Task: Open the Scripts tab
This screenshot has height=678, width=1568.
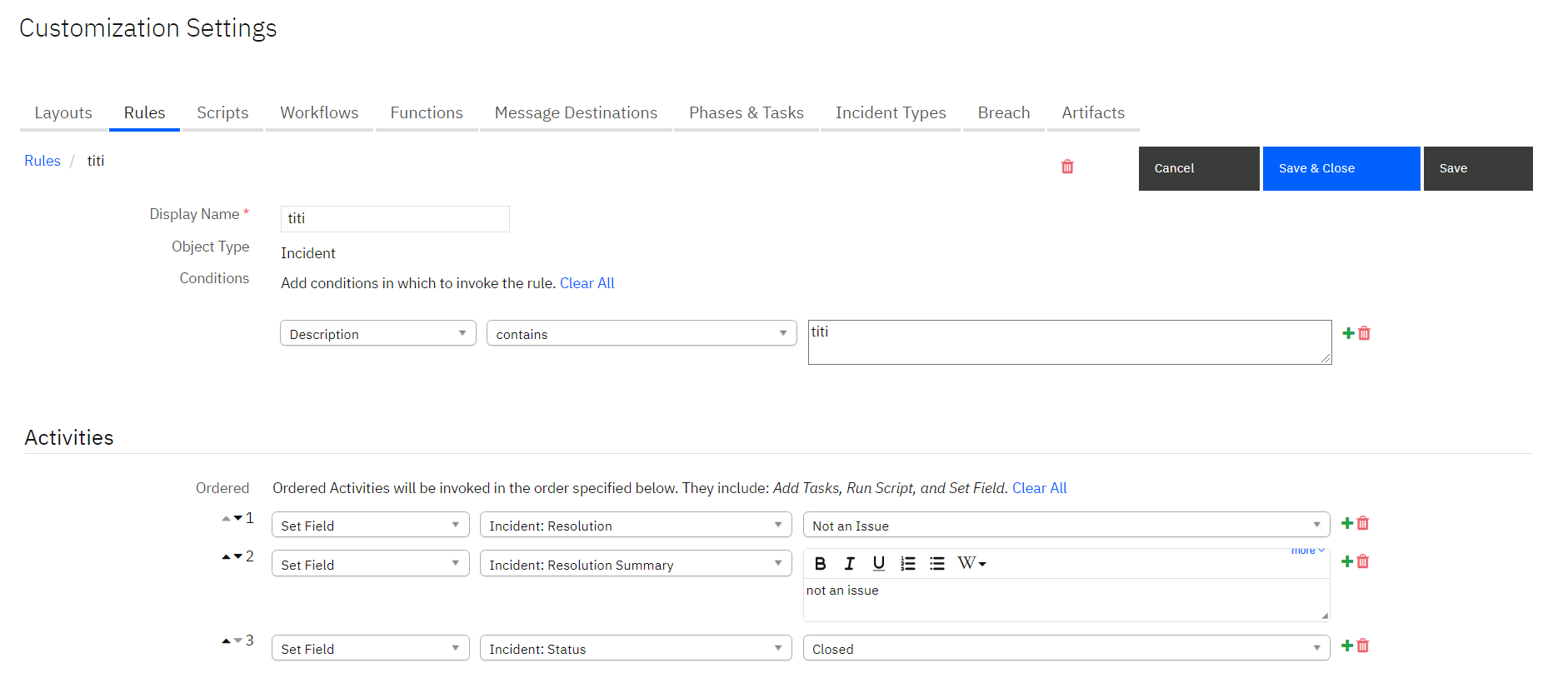Action: click(222, 113)
